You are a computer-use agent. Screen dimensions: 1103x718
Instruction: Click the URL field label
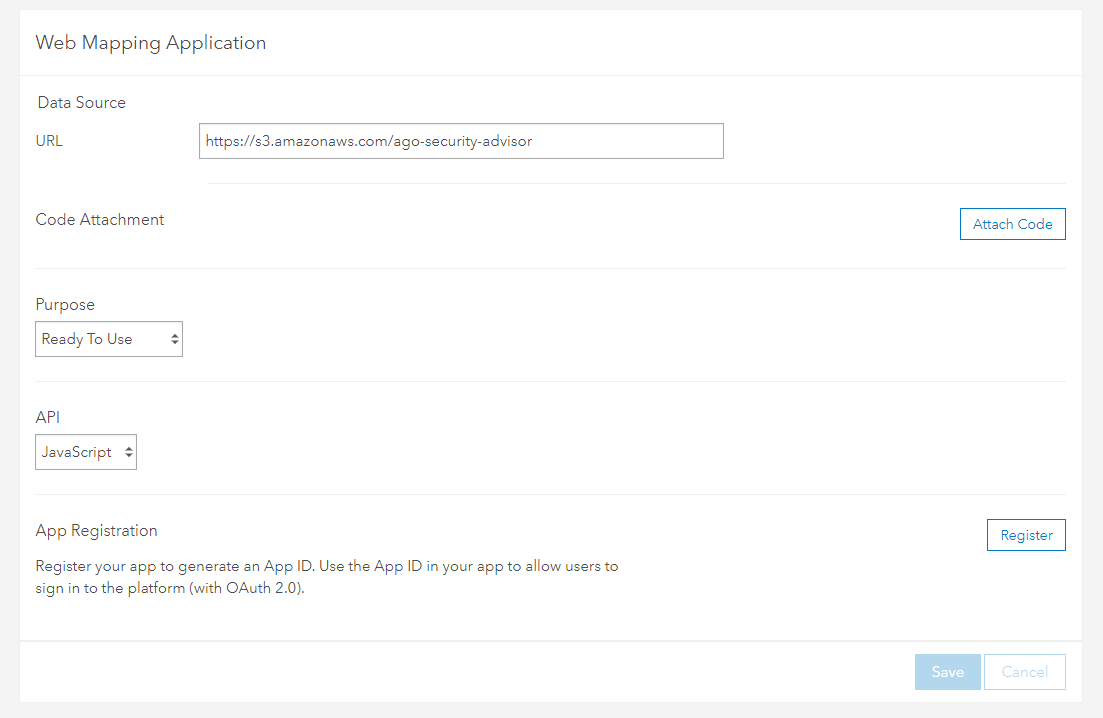48,141
